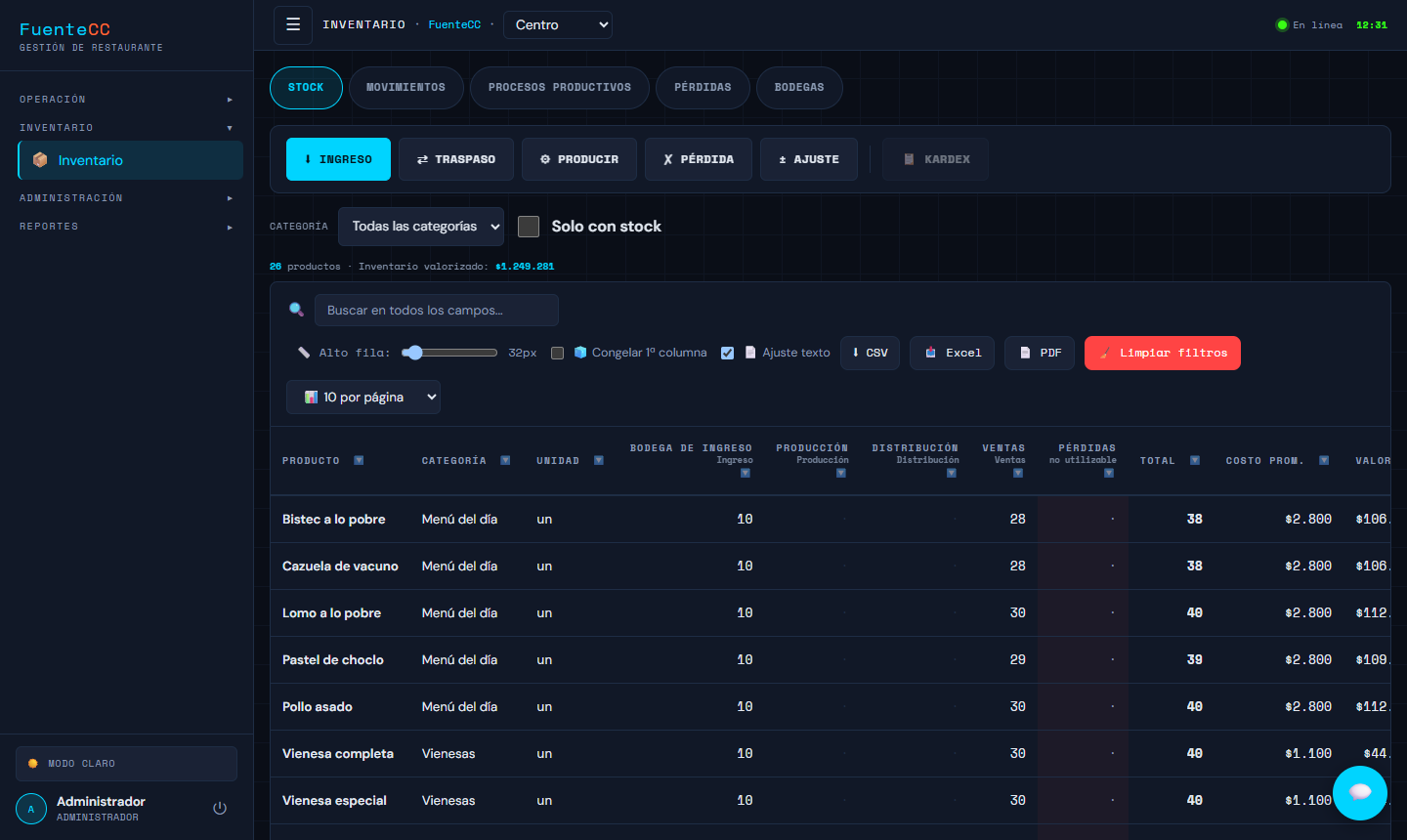Open the Producción column filter icon
1407x840 pixels.
(841, 473)
